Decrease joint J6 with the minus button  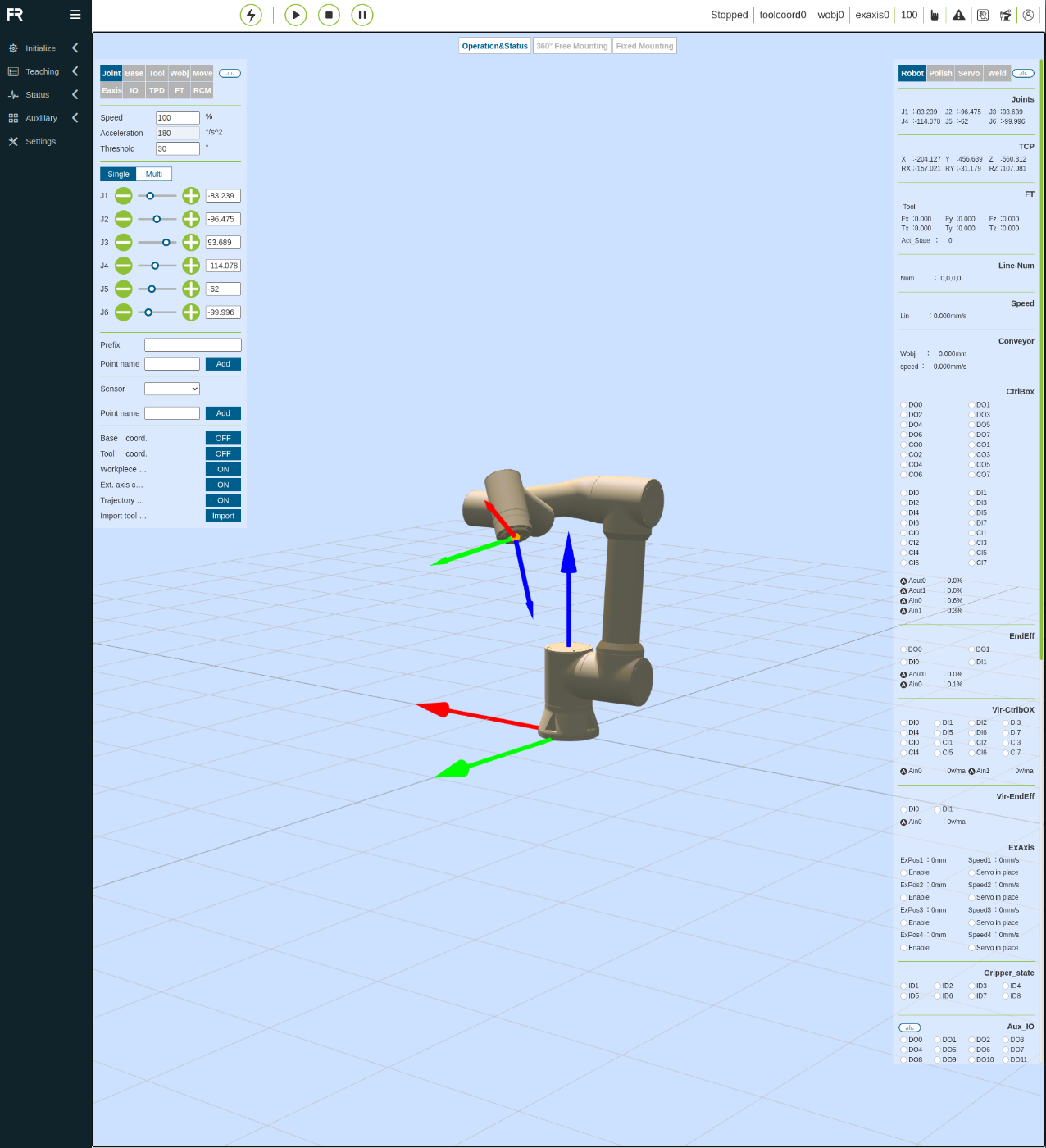coord(124,312)
